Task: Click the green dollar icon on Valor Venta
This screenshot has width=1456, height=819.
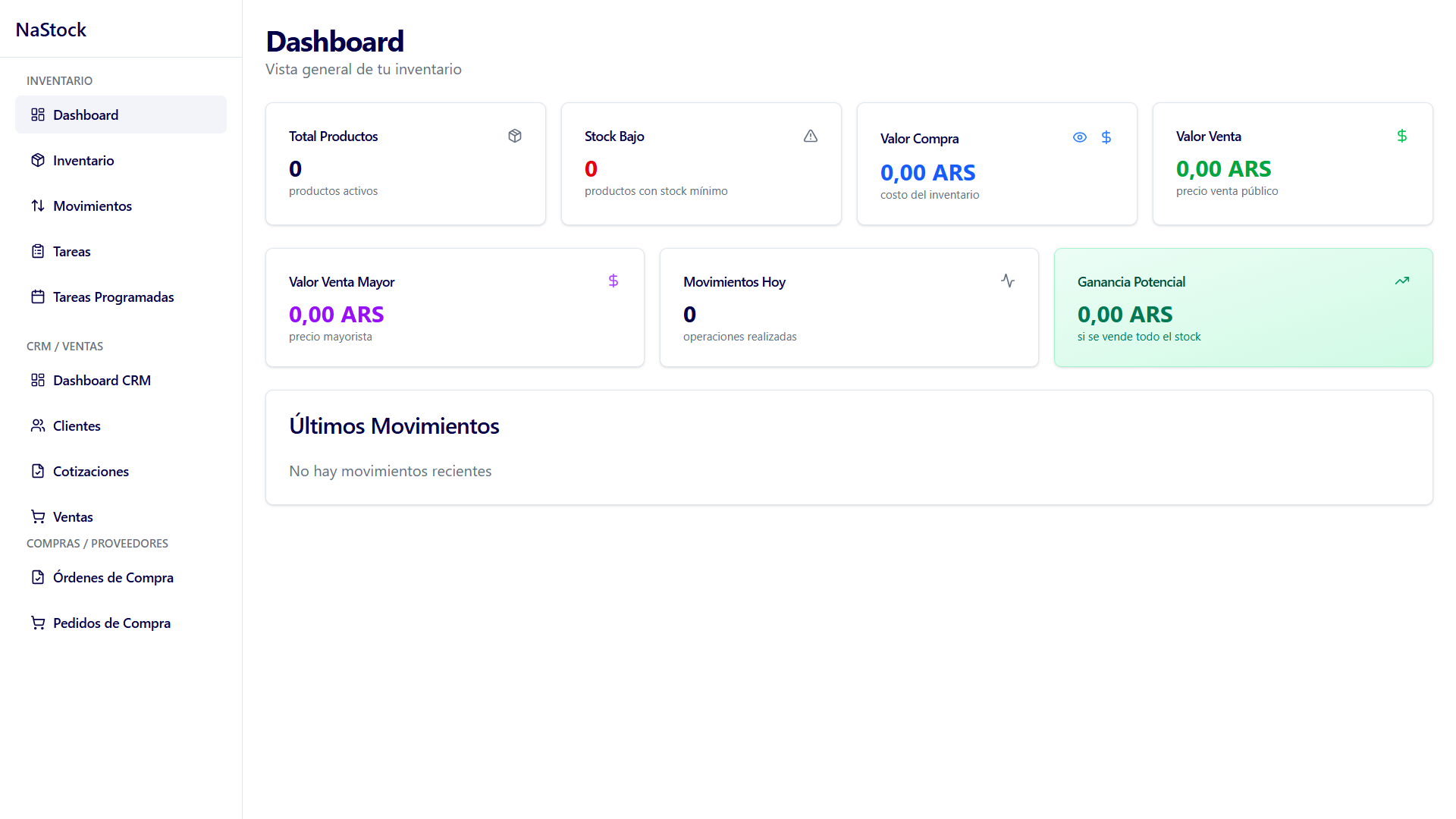Action: pyautogui.click(x=1402, y=136)
